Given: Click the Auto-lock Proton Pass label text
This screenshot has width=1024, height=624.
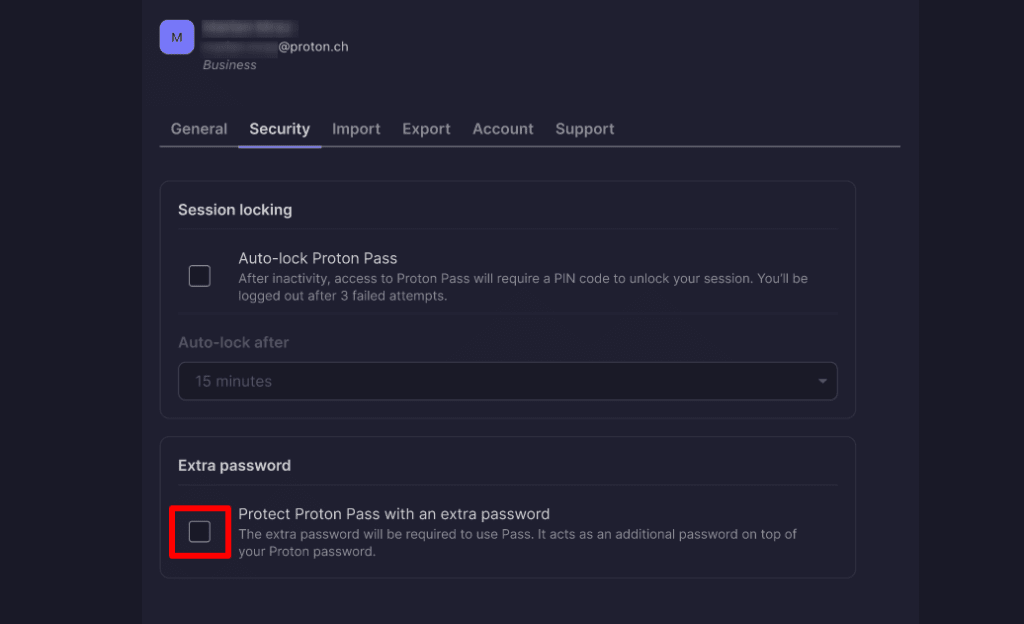Looking at the screenshot, I should point(318,257).
